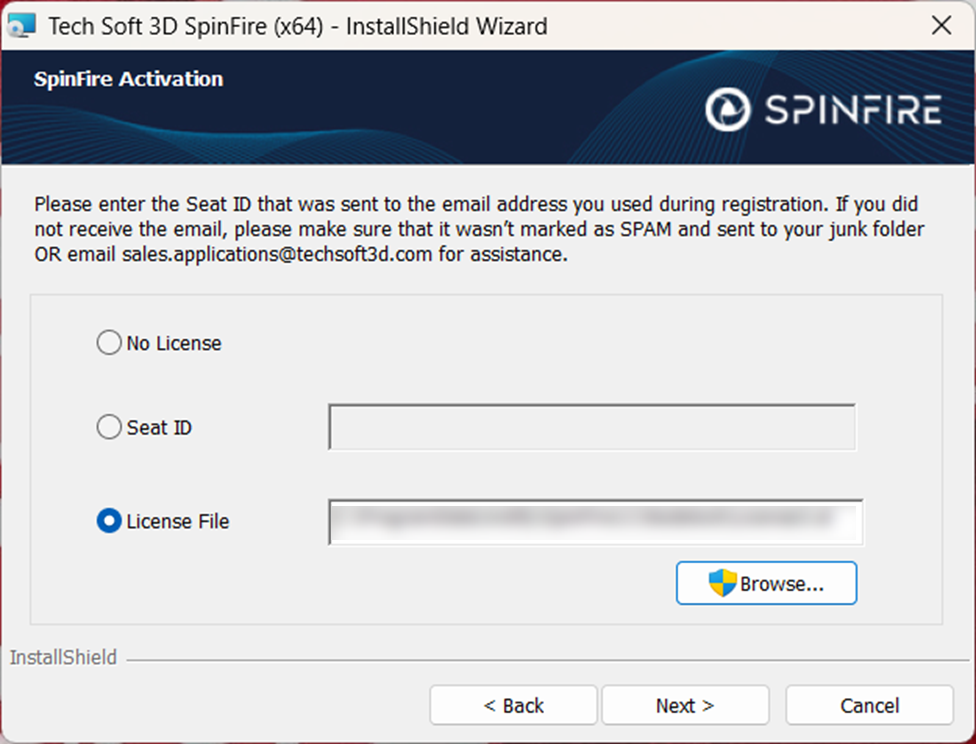Close the InstallShield Wizard window

(x=941, y=26)
